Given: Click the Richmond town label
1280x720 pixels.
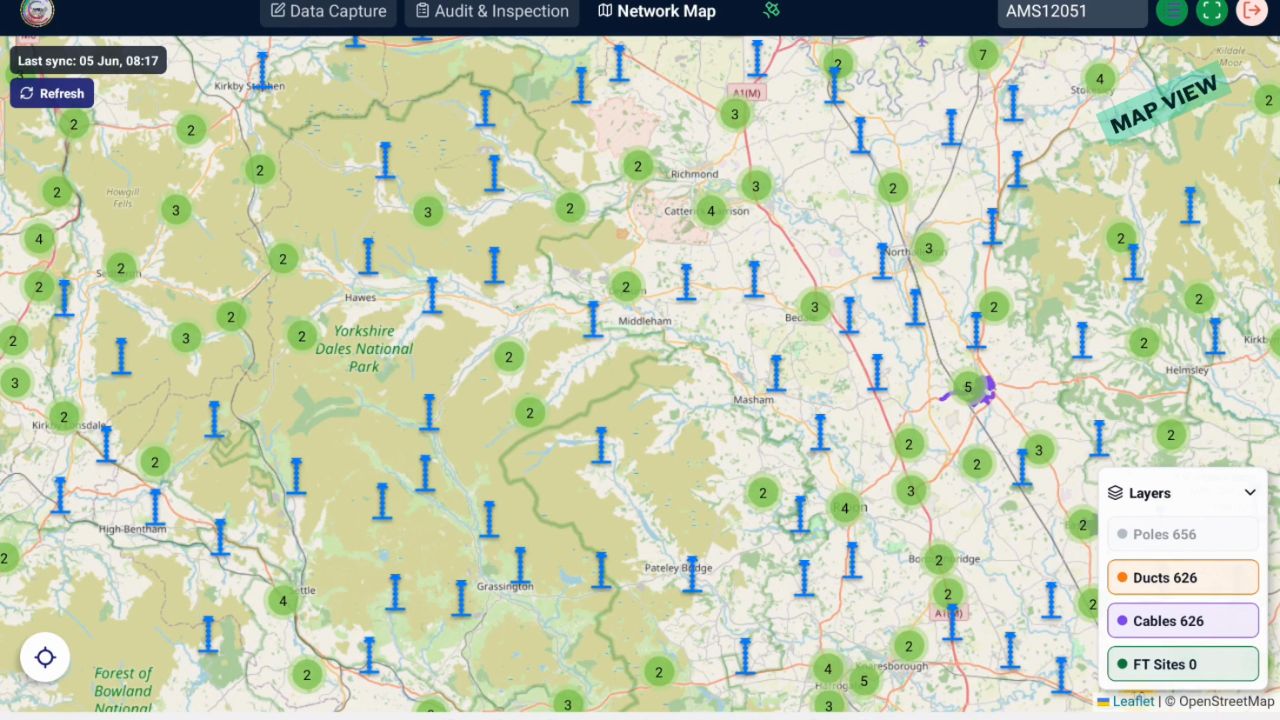Looking at the screenshot, I should tap(694, 174).
